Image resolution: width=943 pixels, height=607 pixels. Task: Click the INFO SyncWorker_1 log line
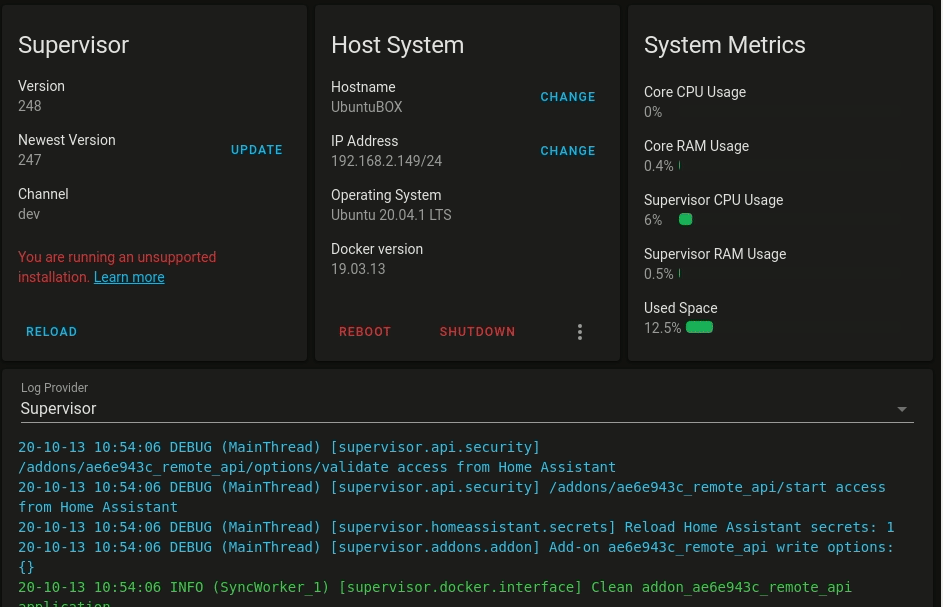[x=435, y=594]
